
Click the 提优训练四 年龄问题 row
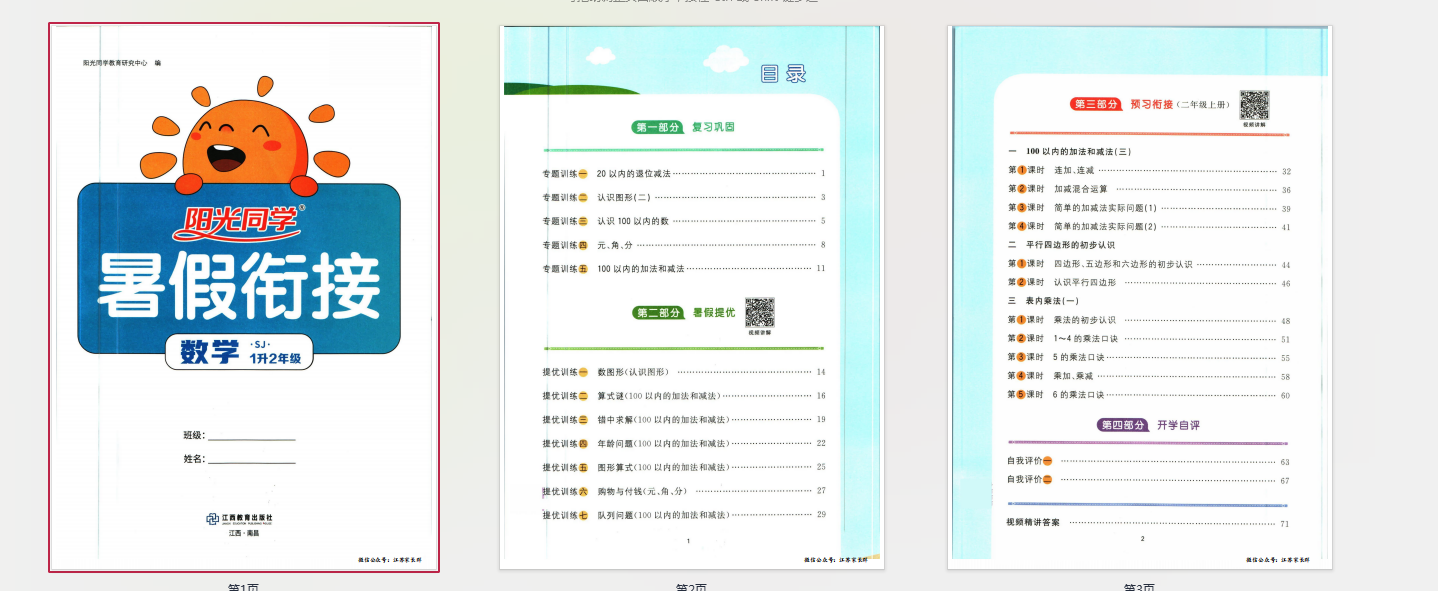[684, 443]
